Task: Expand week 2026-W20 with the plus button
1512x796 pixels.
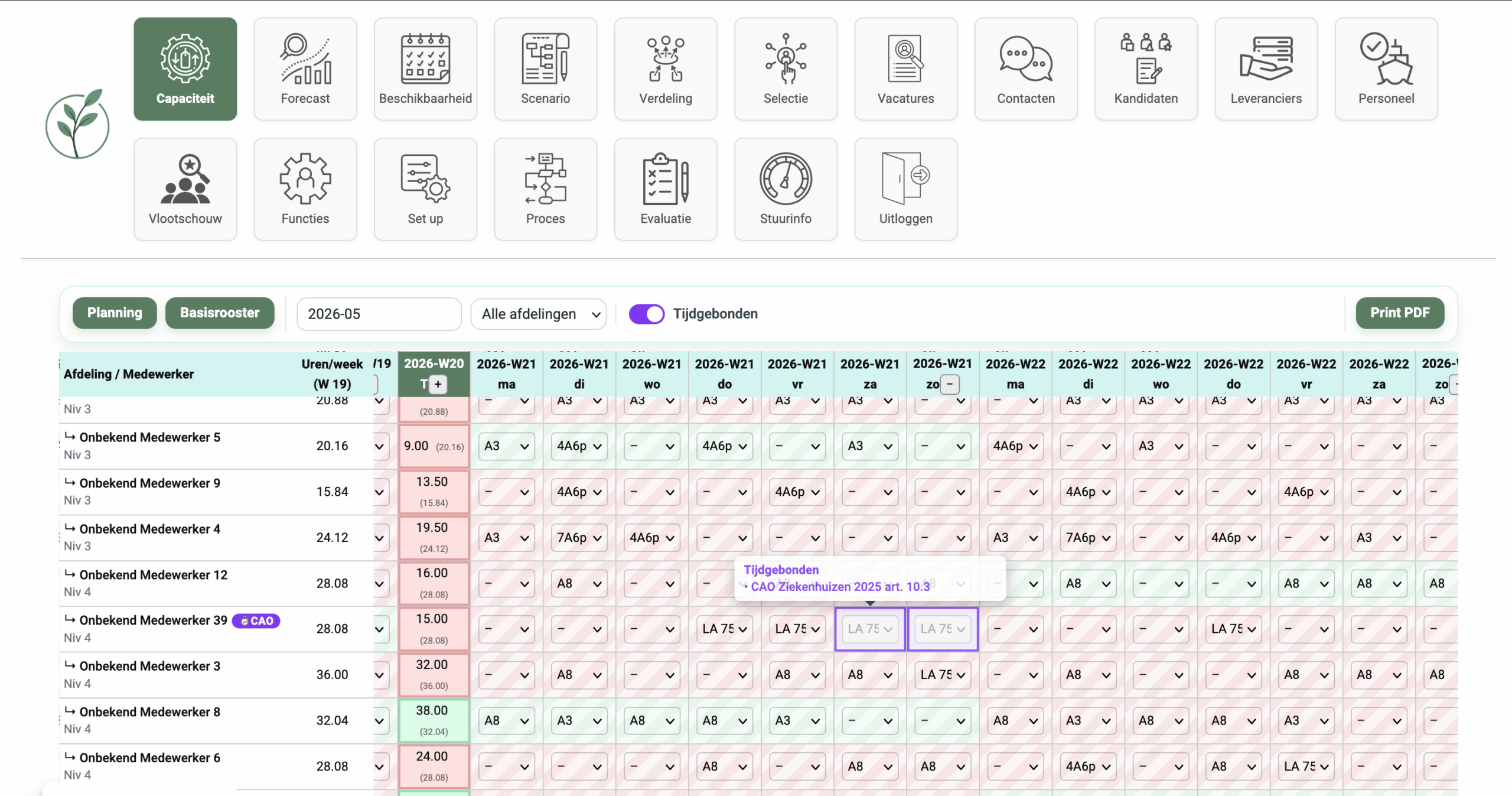Action: [438, 384]
